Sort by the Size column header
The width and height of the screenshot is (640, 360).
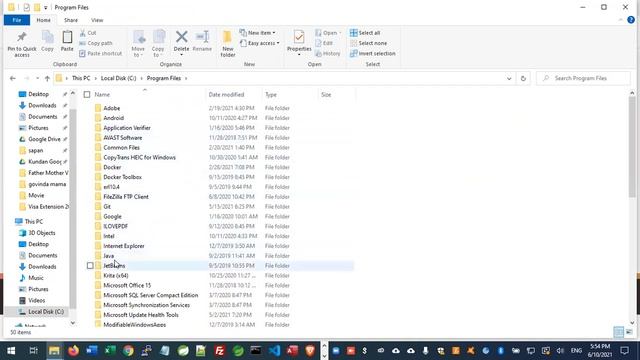pyautogui.click(x=326, y=95)
